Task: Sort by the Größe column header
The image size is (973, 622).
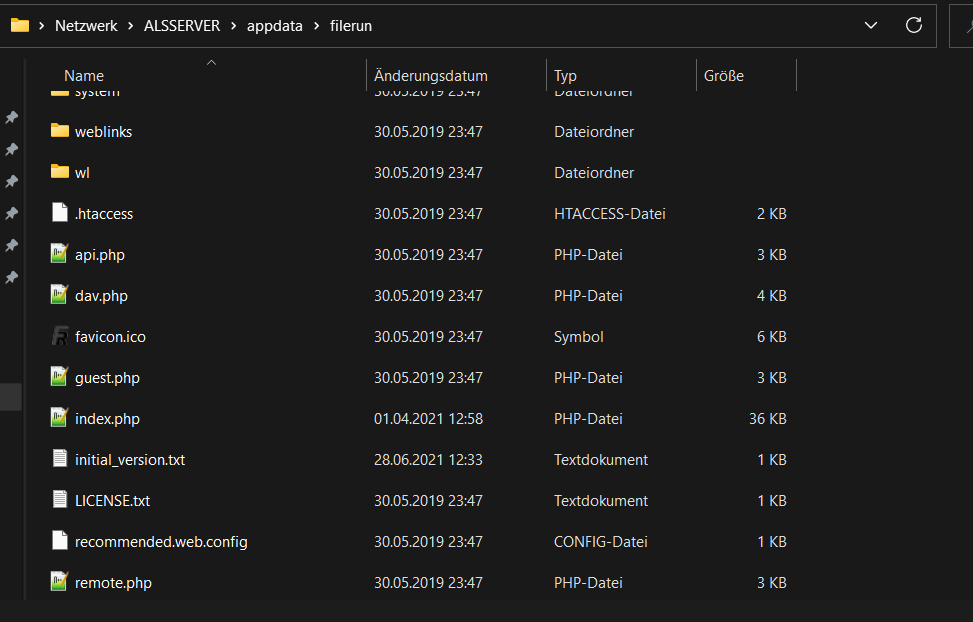Action: [x=724, y=76]
